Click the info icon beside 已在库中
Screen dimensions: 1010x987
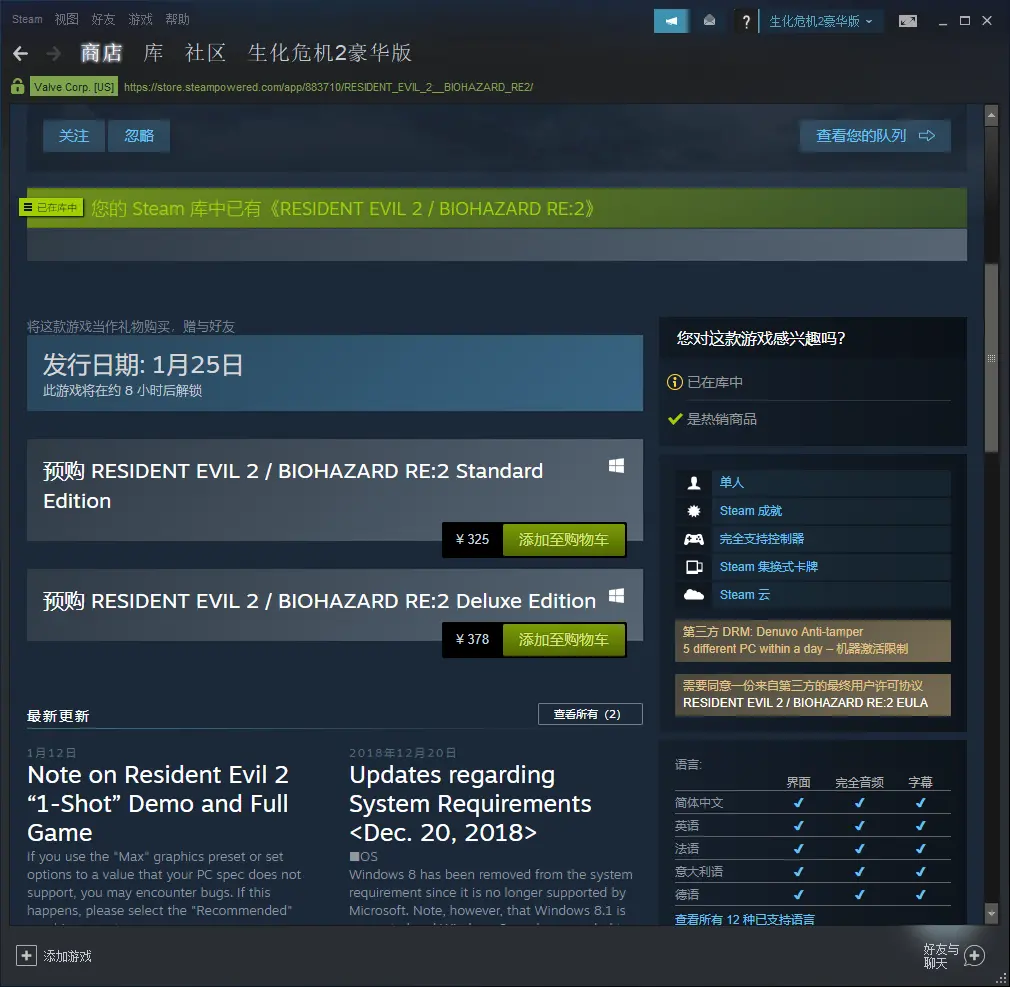674,382
